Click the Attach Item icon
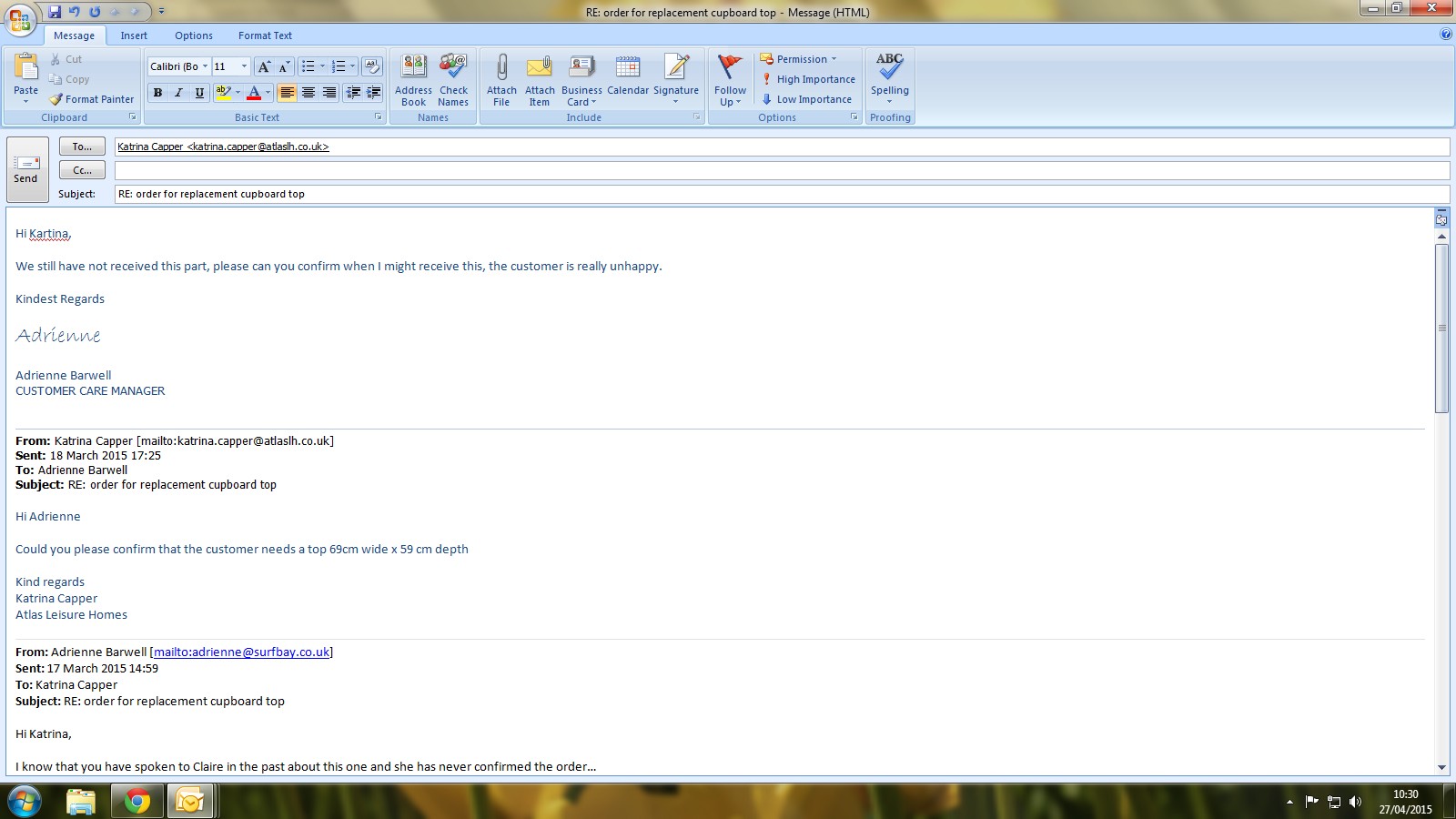This screenshot has width=1456, height=819. 540,68
